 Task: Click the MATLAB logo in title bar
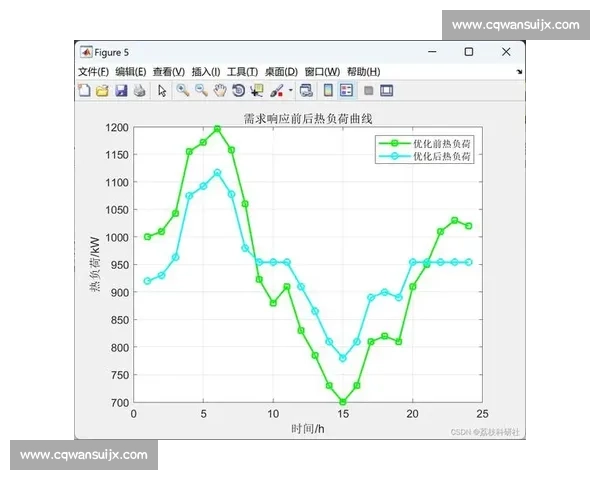point(86,52)
